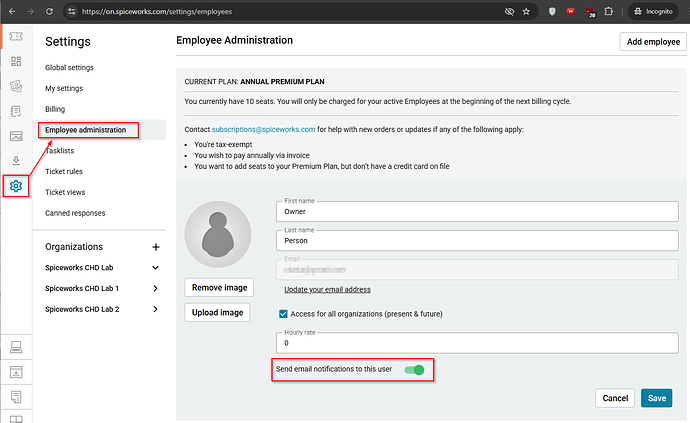Viewport: 690px width, 423px height.
Task: Click the profile avatar placeholder image
Action: tap(218, 232)
